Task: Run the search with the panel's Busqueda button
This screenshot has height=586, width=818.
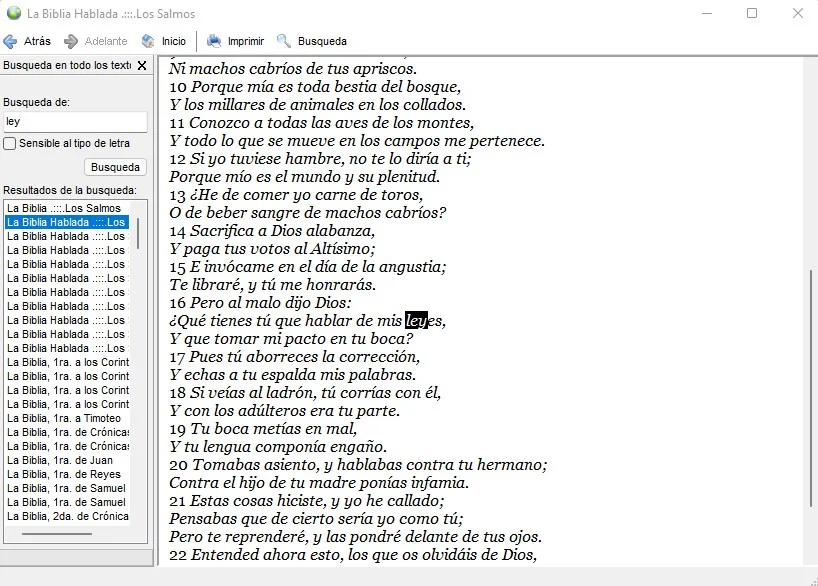Action: click(115, 167)
